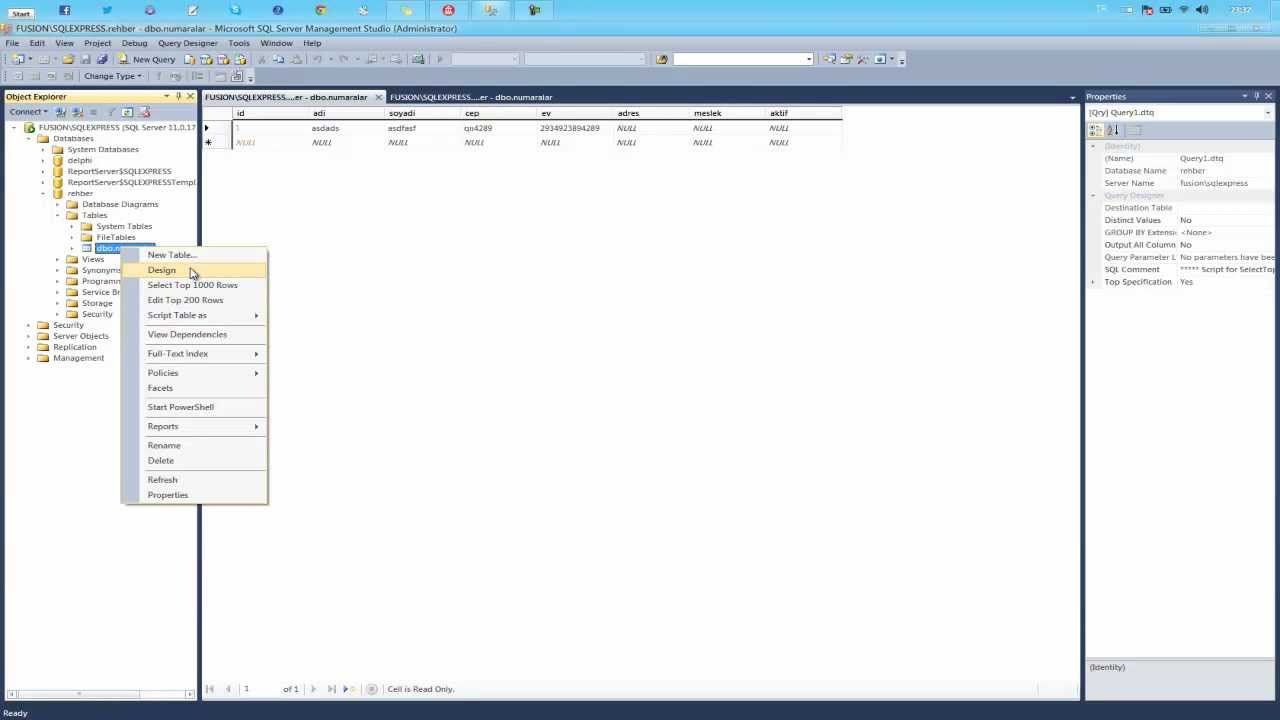Screen dimensions: 1280x720
Task: Expand the Database Diagrams folder
Action: [x=58, y=204]
